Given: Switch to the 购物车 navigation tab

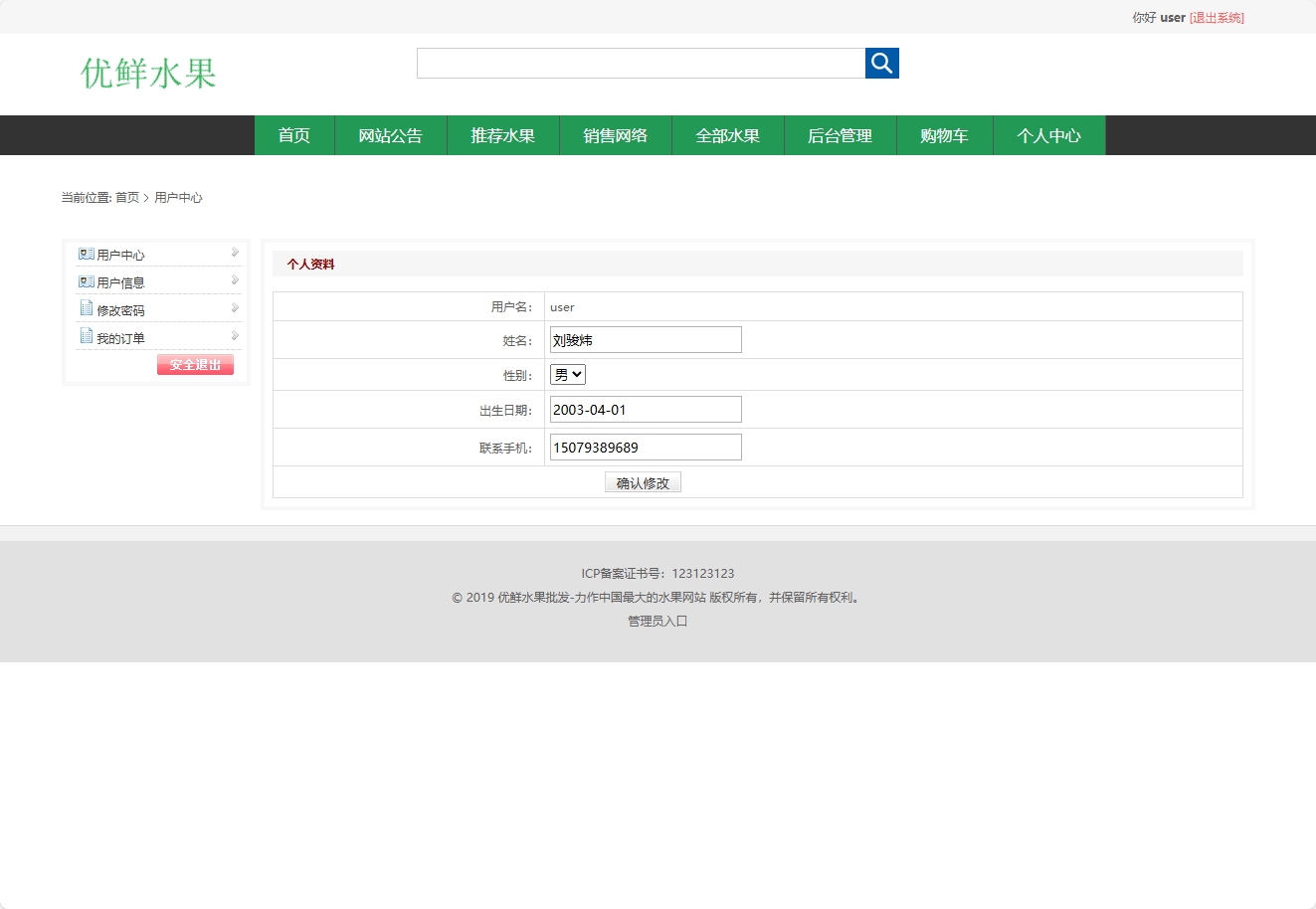Looking at the screenshot, I should (943, 135).
